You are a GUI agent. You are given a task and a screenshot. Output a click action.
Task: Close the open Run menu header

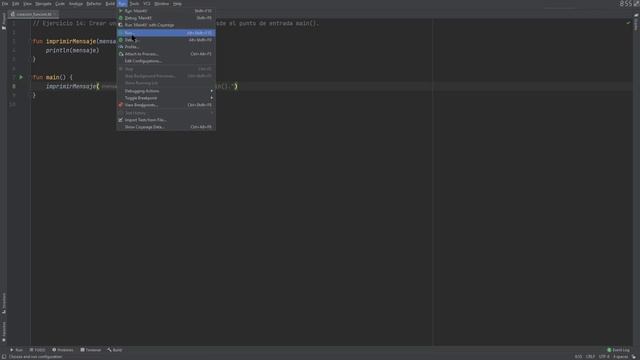coord(122,4)
